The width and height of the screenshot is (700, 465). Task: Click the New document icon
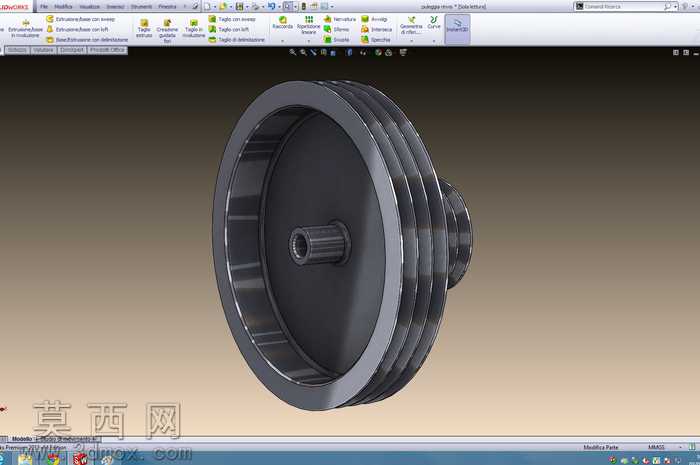pyautogui.click(x=207, y=7)
